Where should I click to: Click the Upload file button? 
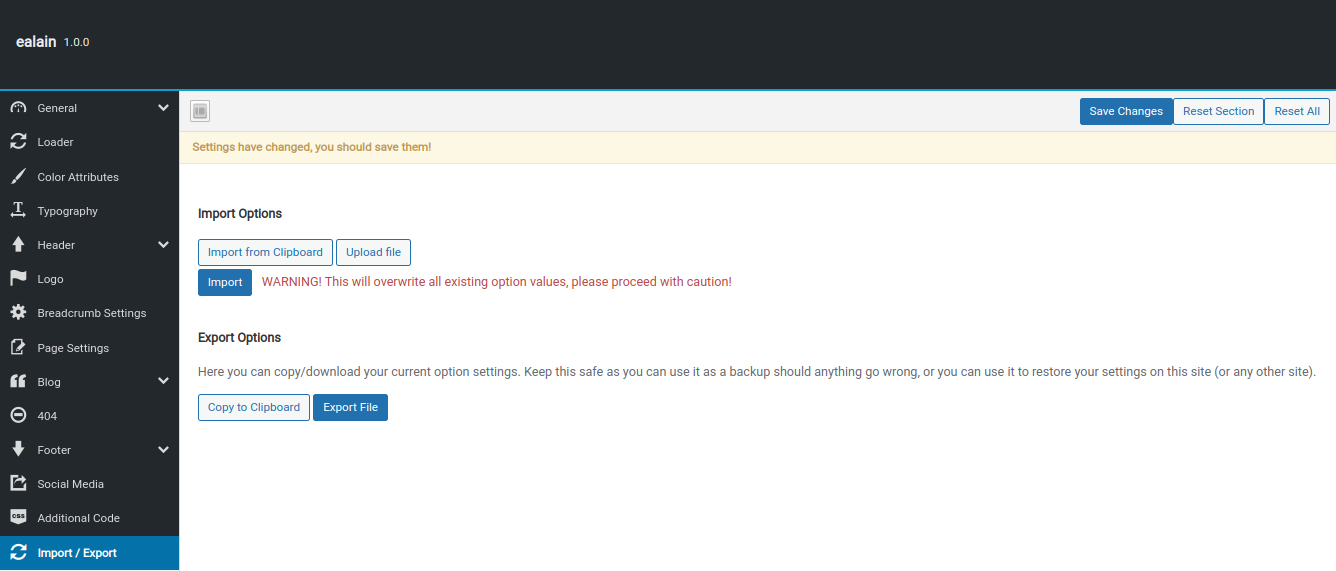tap(373, 252)
